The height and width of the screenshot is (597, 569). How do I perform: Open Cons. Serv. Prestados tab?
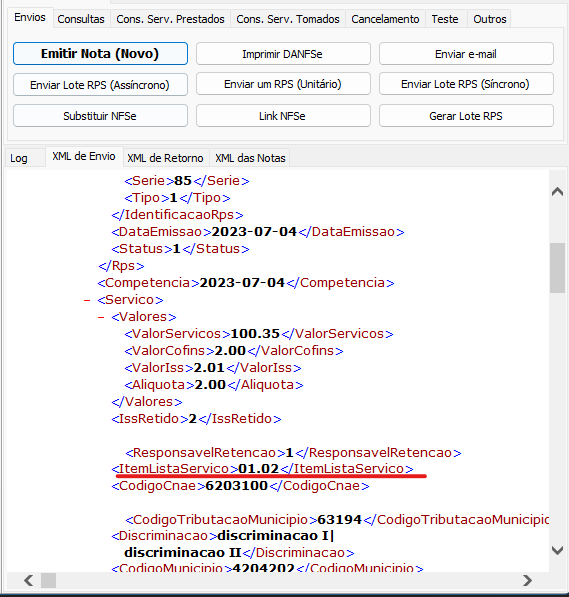[x=170, y=19]
